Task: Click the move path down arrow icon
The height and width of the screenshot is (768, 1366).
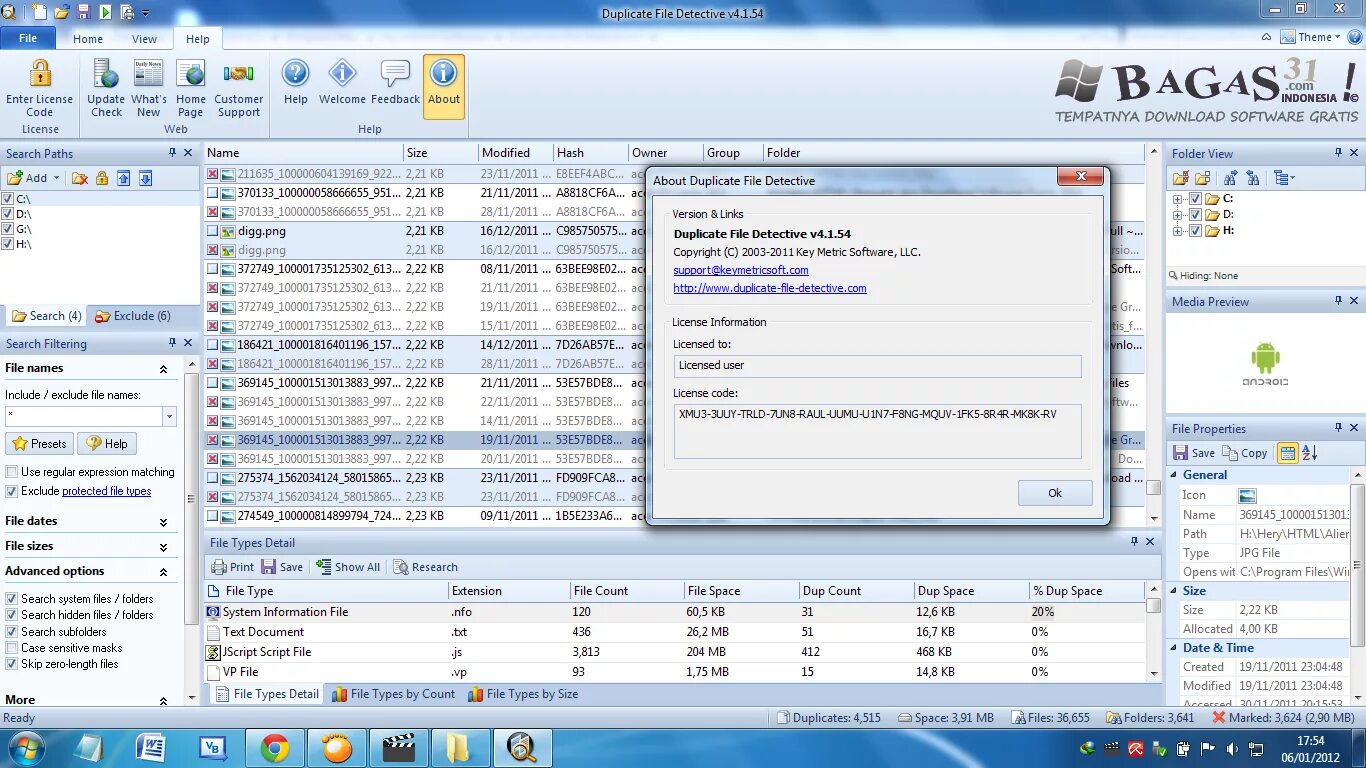Action: click(x=146, y=178)
